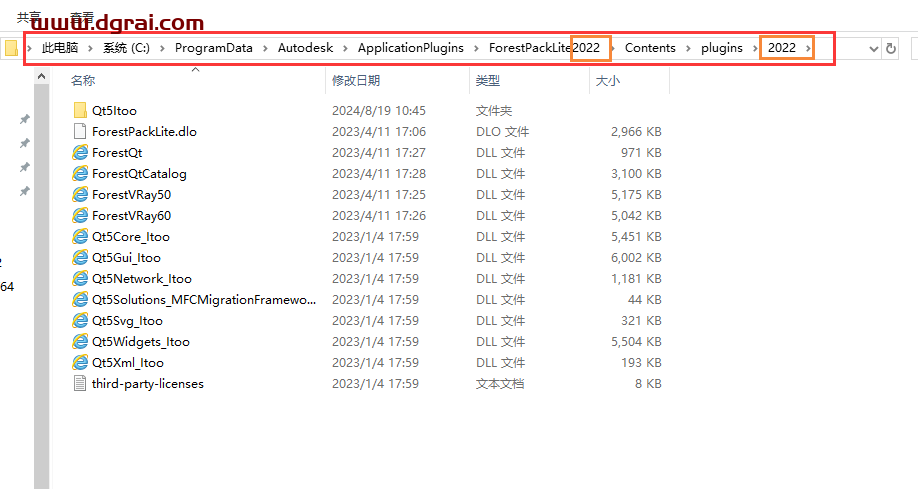Click the refresh icon beside address bar
The image size is (918, 489).
[x=890, y=48]
